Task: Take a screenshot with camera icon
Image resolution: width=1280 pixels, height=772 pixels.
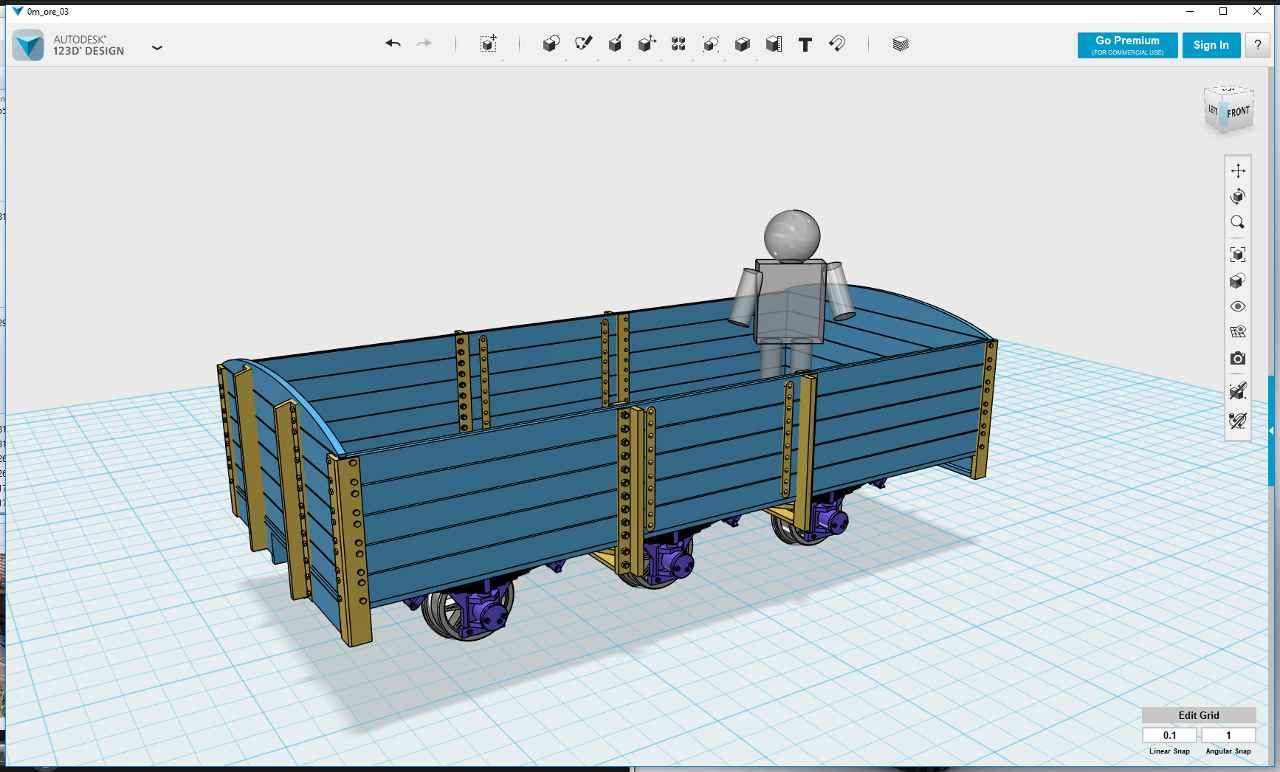Action: click(x=1238, y=358)
